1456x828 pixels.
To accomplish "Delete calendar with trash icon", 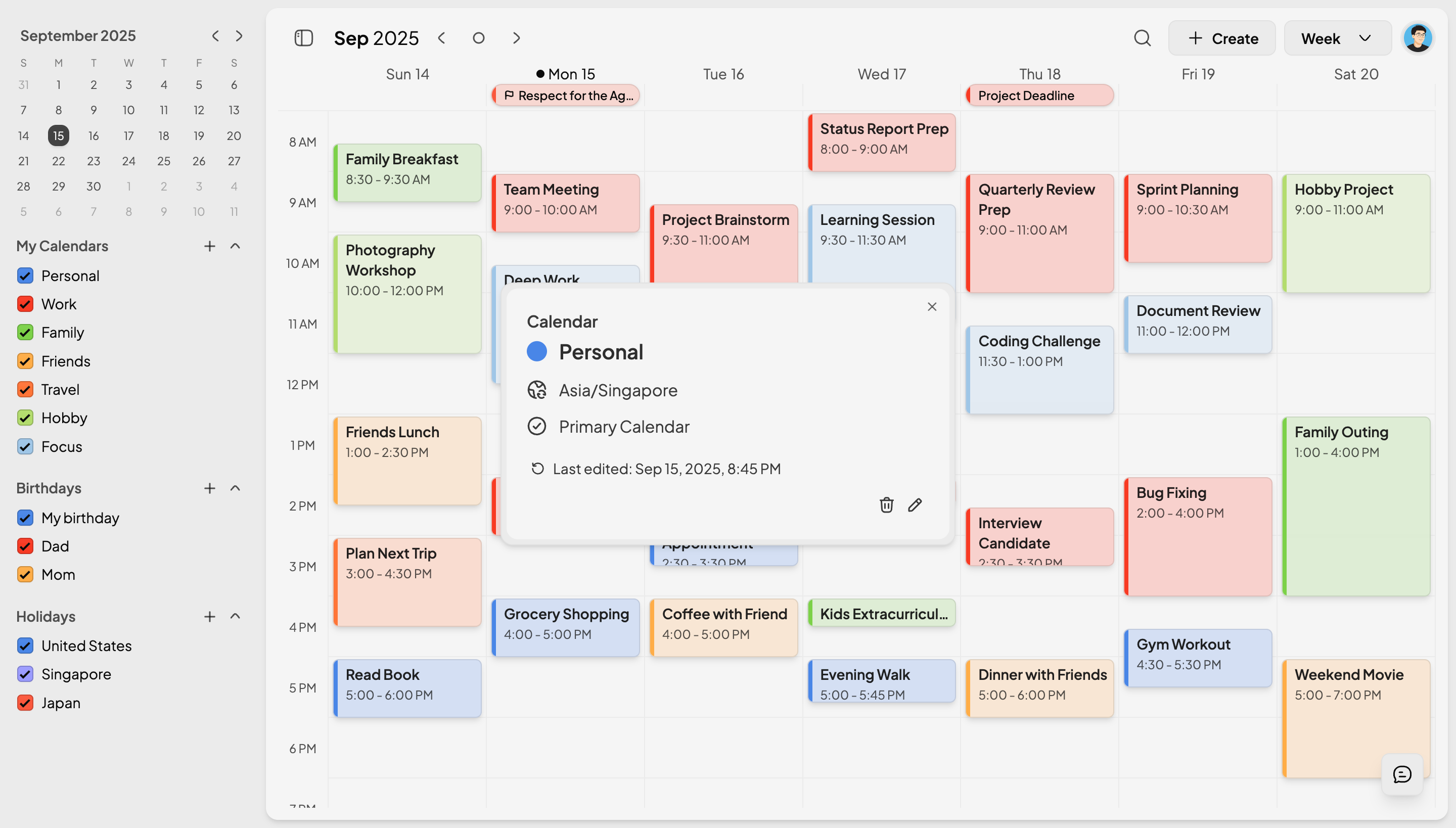I will pos(886,505).
